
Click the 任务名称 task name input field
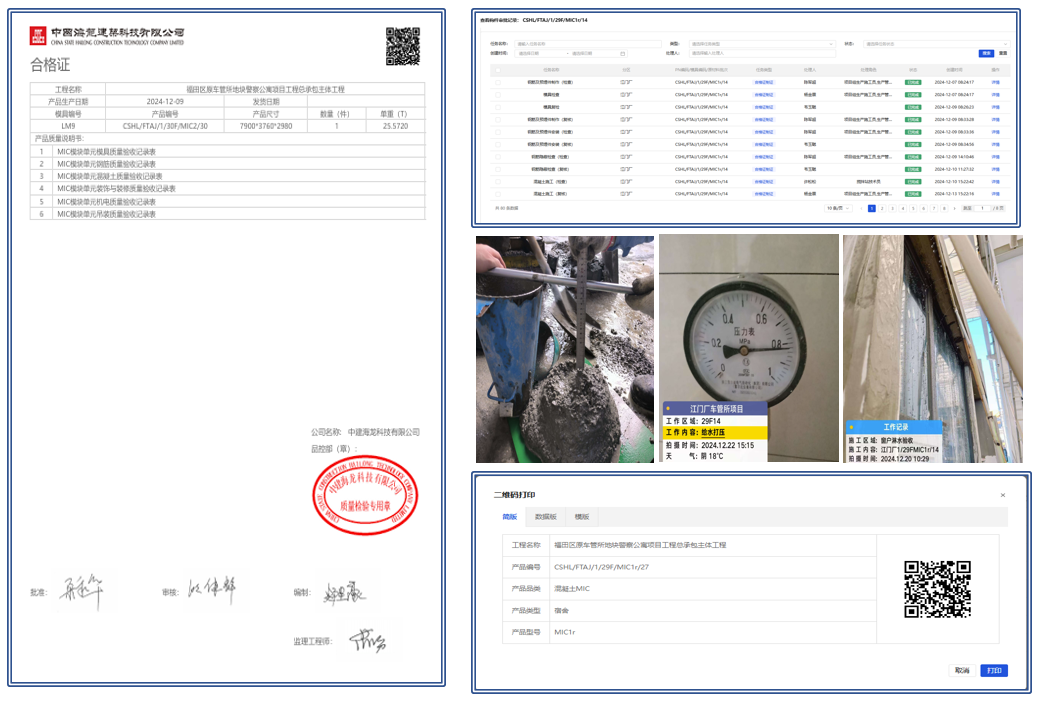point(588,44)
